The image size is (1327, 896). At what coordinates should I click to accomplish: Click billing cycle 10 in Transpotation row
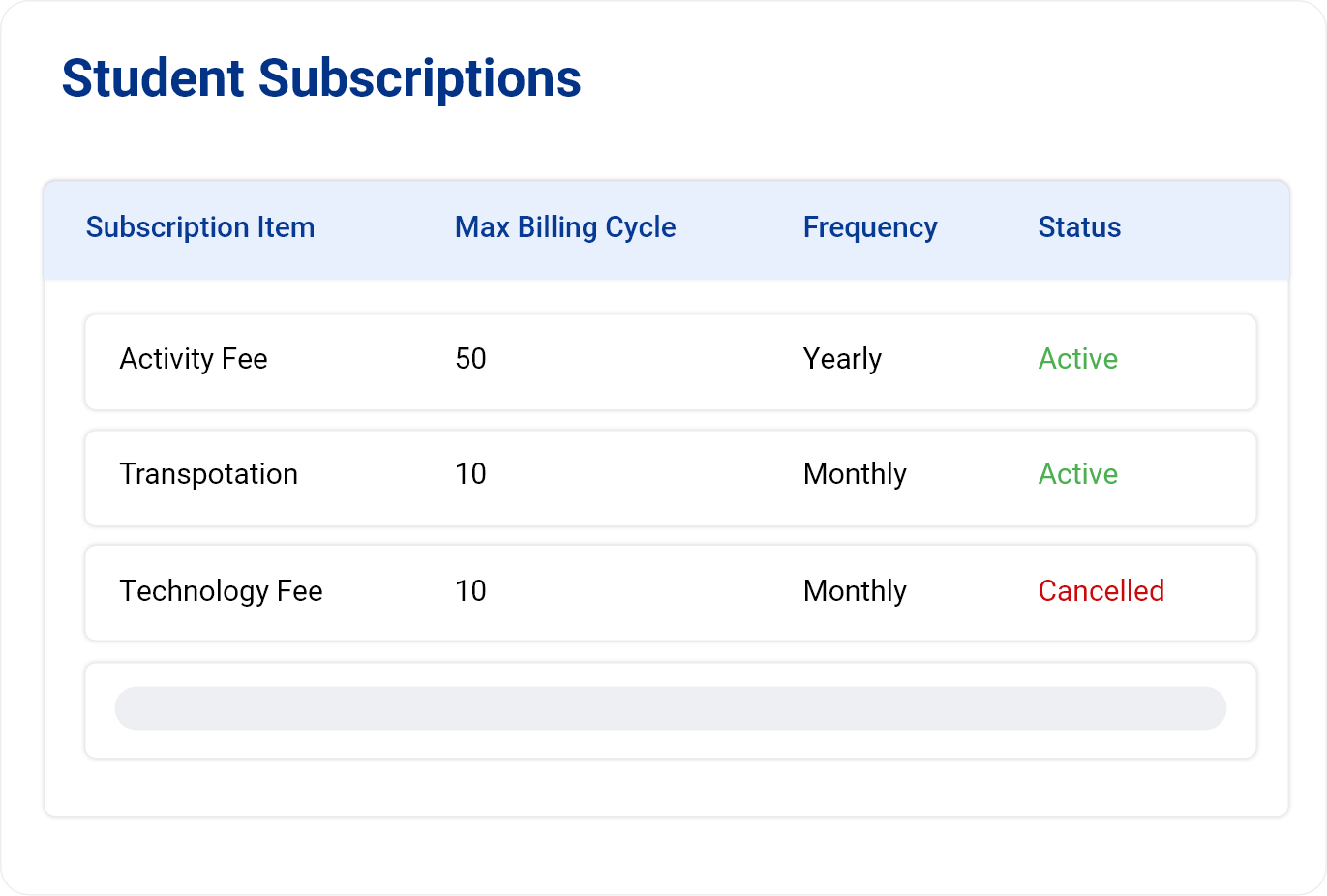pos(470,474)
